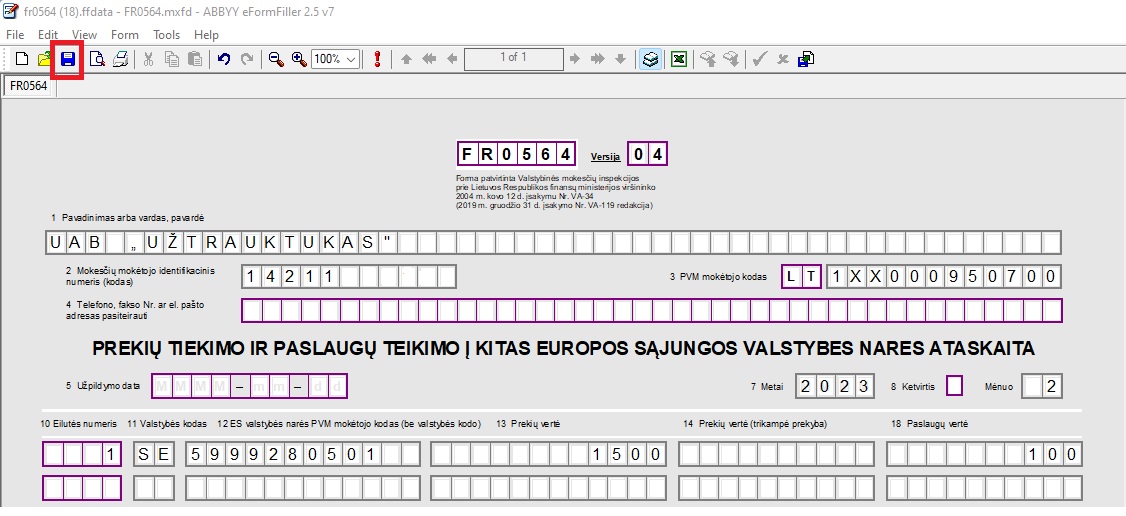Zoom in with the plus magnifier
The width and height of the screenshot is (1126, 516).
pyautogui.click(x=299, y=60)
